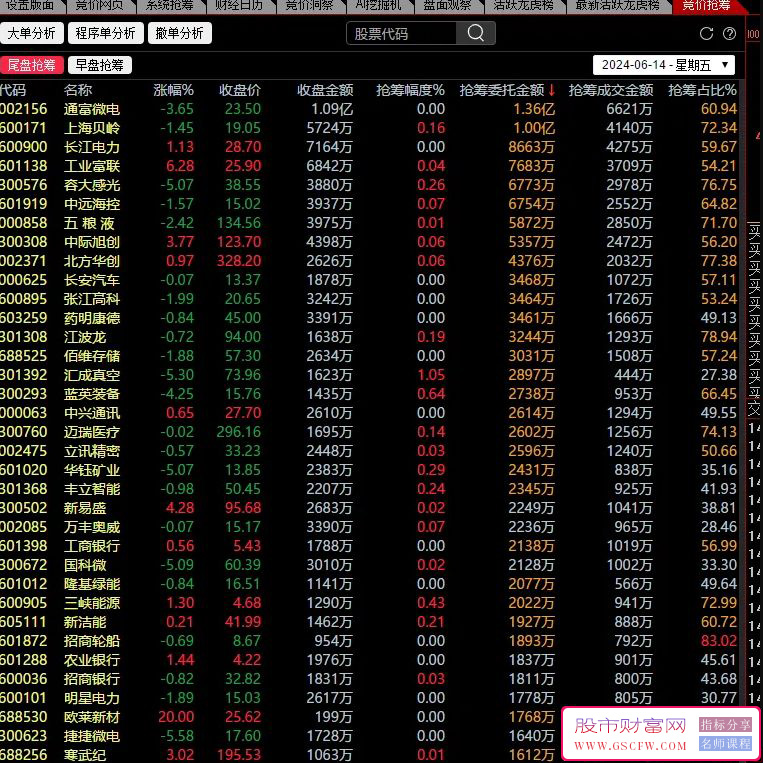Click 抢筹占比 value 83.02 for 招商轮船
763x763 pixels.
point(719,640)
